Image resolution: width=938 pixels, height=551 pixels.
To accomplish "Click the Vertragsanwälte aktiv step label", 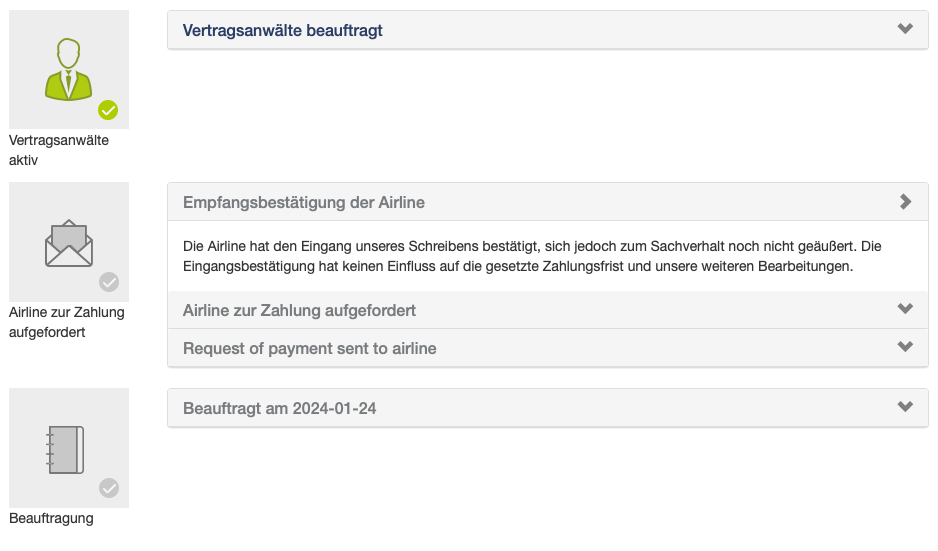I will click(x=59, y=150).
